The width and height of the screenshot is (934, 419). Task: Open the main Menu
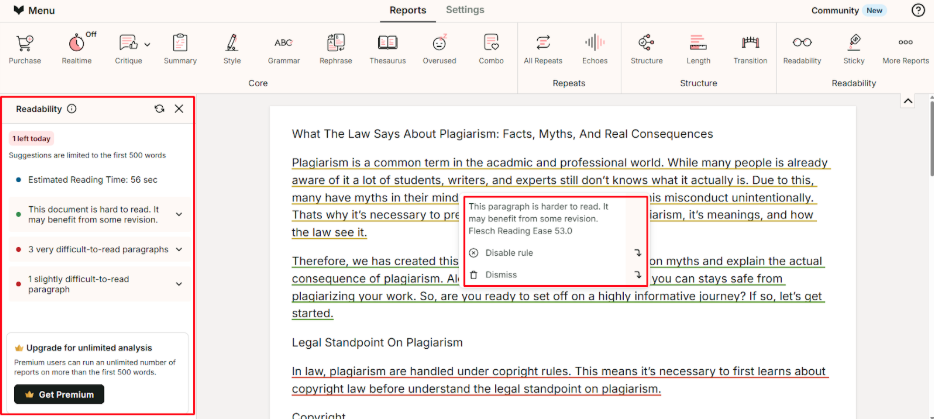[x=34, y=10]
